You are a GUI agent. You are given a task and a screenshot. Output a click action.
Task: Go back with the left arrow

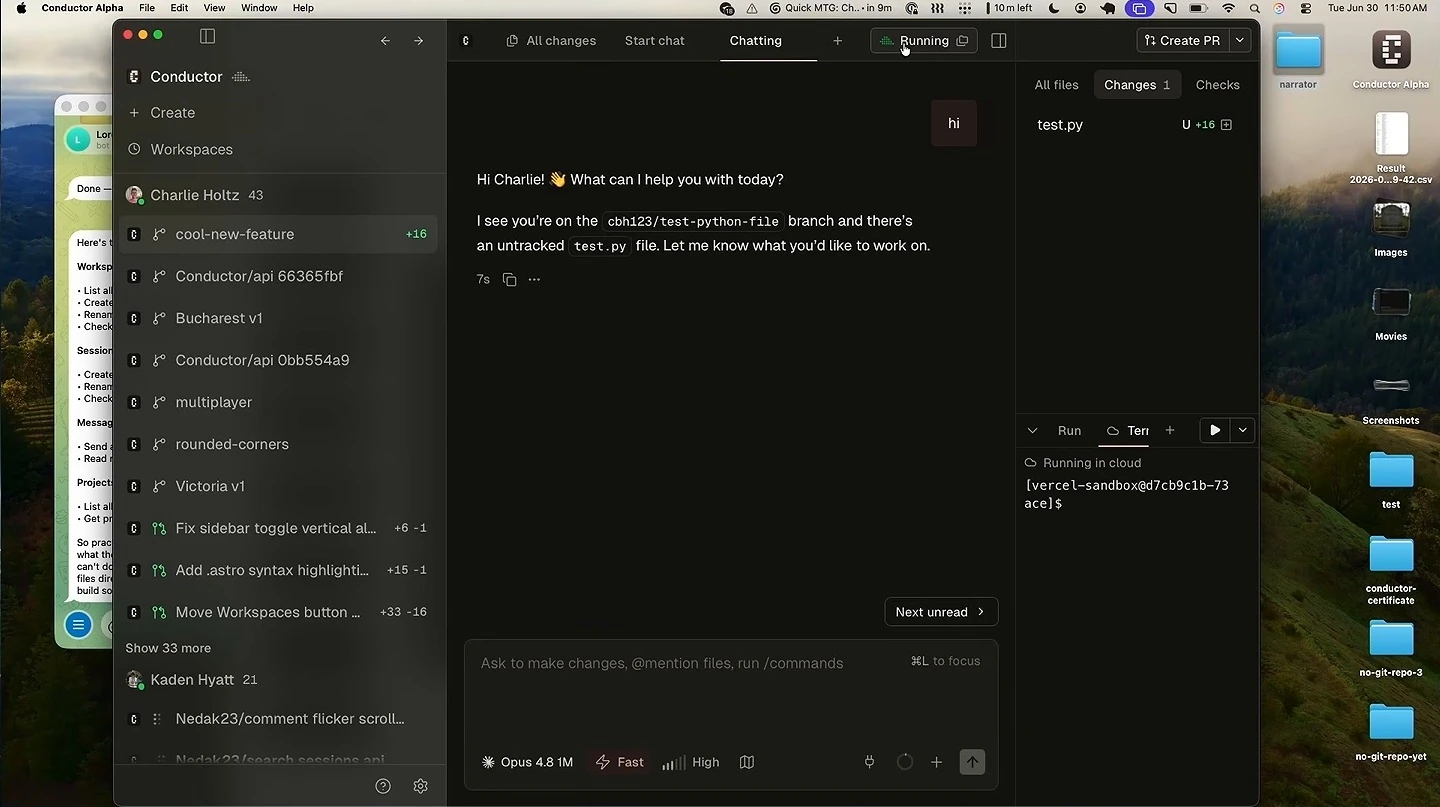(x=385, y=41)
